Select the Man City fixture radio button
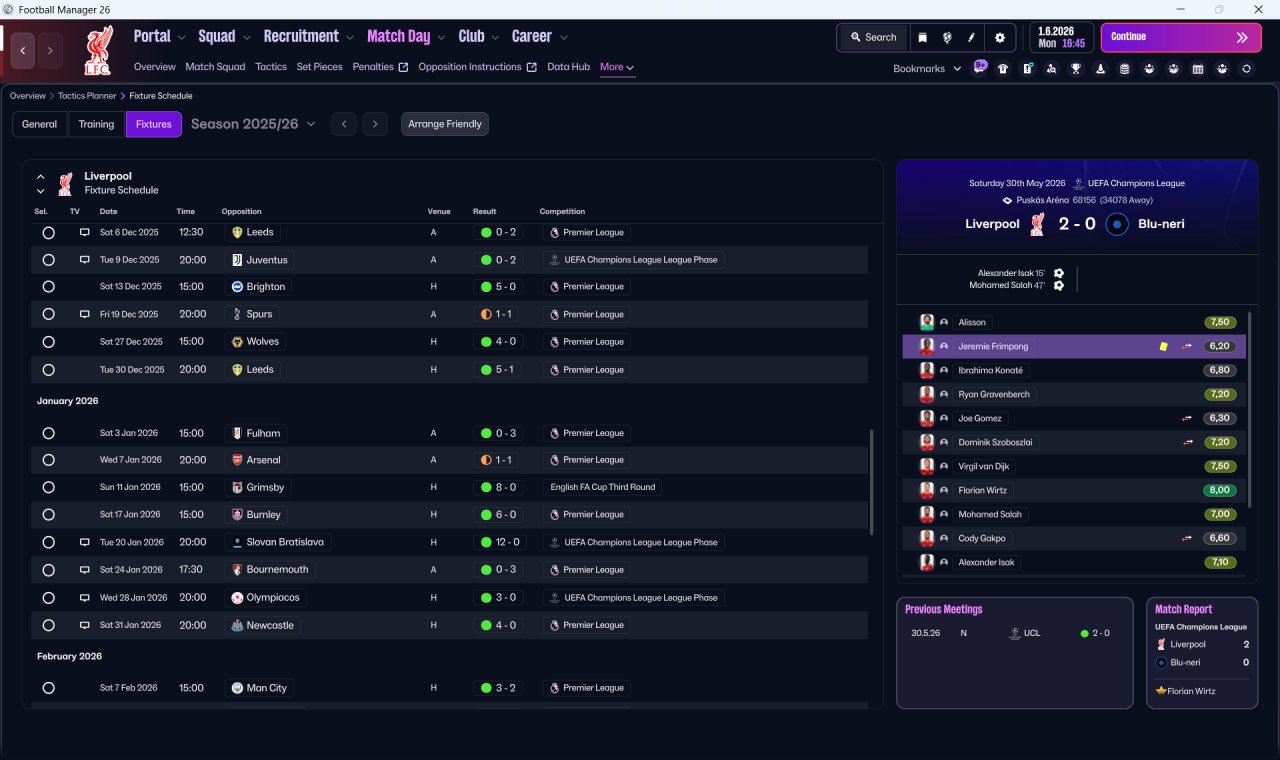The height and width of the screenshot is (760, 1280). (x=48, y=688)
